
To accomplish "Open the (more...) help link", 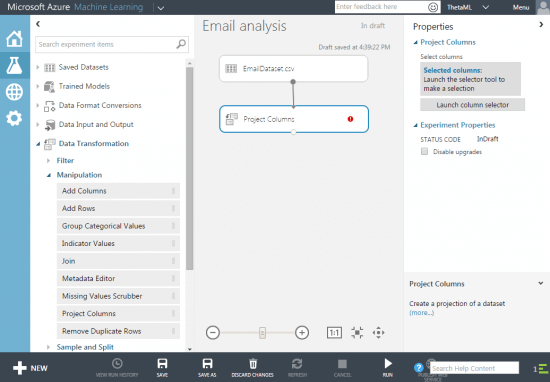I will pos(421,313).
